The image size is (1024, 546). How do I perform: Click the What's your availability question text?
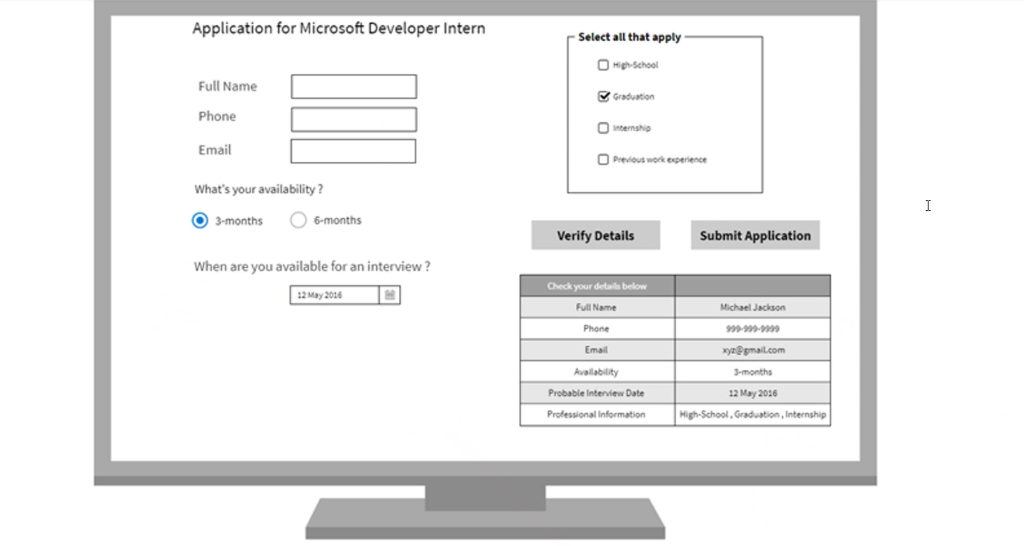pyautogui.click(x=259, y=189)
